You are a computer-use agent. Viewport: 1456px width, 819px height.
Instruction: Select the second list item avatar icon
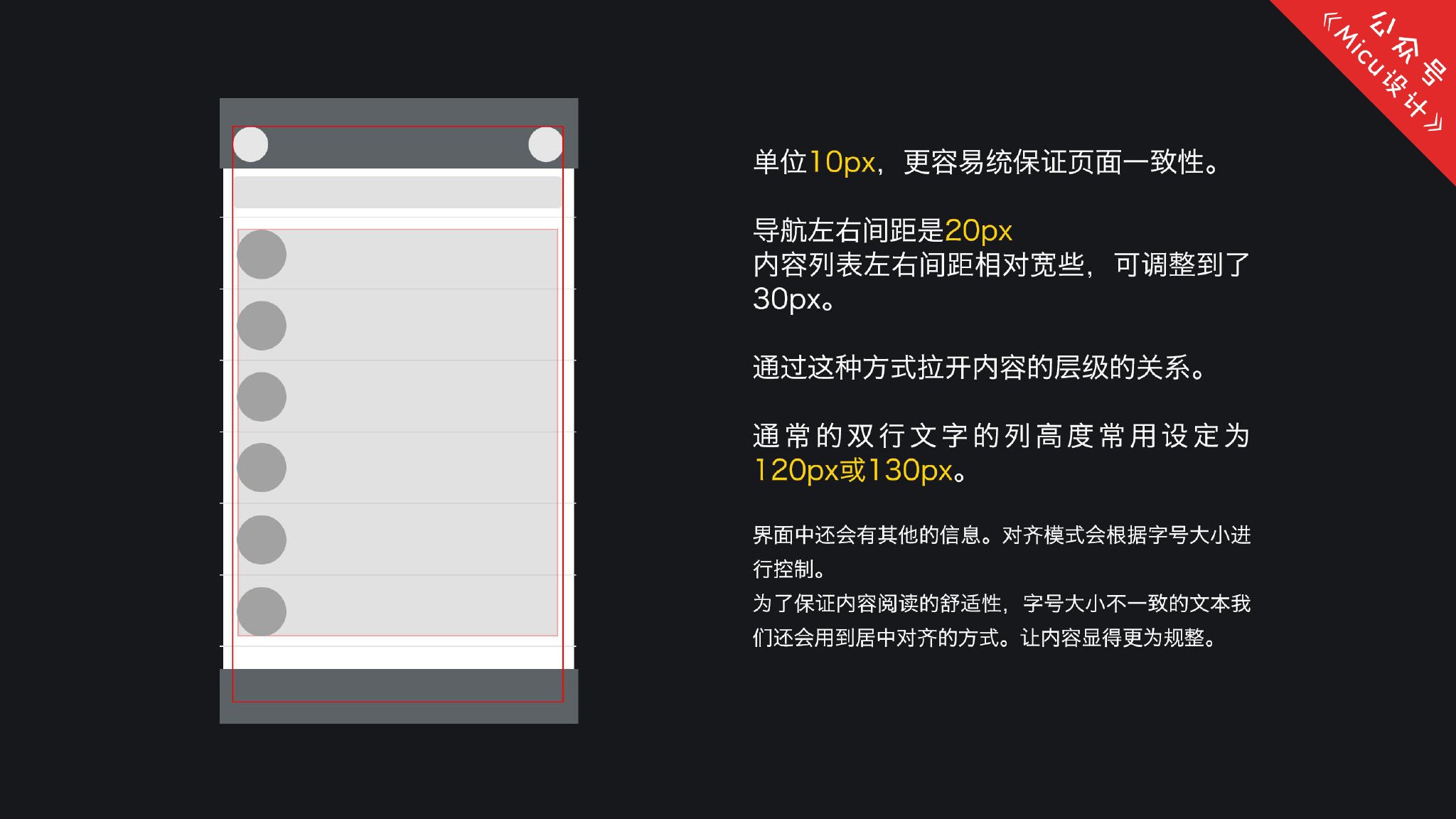pos(262,325)
